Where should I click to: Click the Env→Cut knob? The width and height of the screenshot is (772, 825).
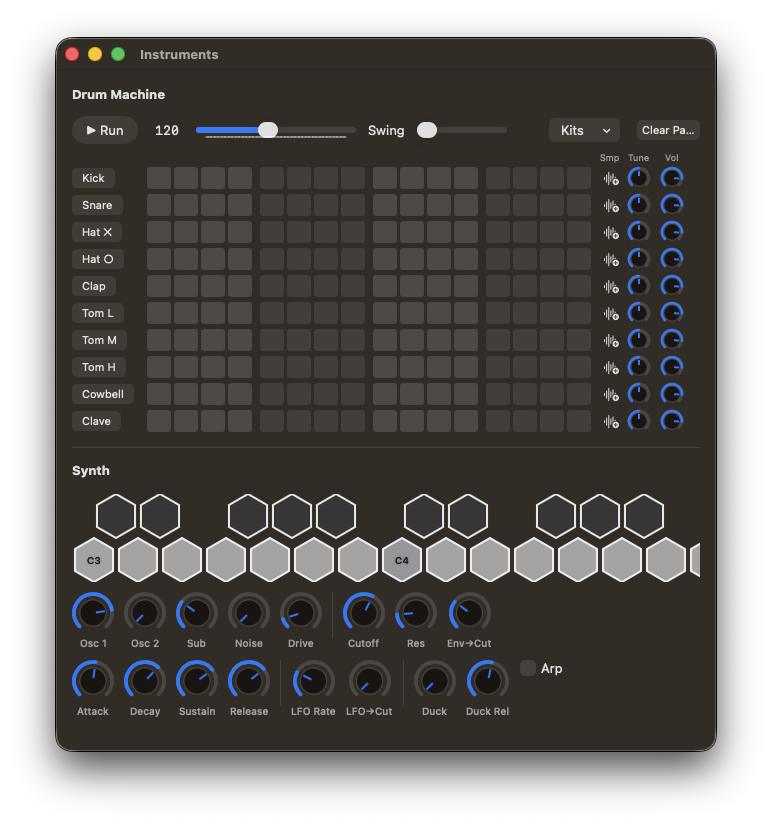pyautogui.click(x=469, y=613)
